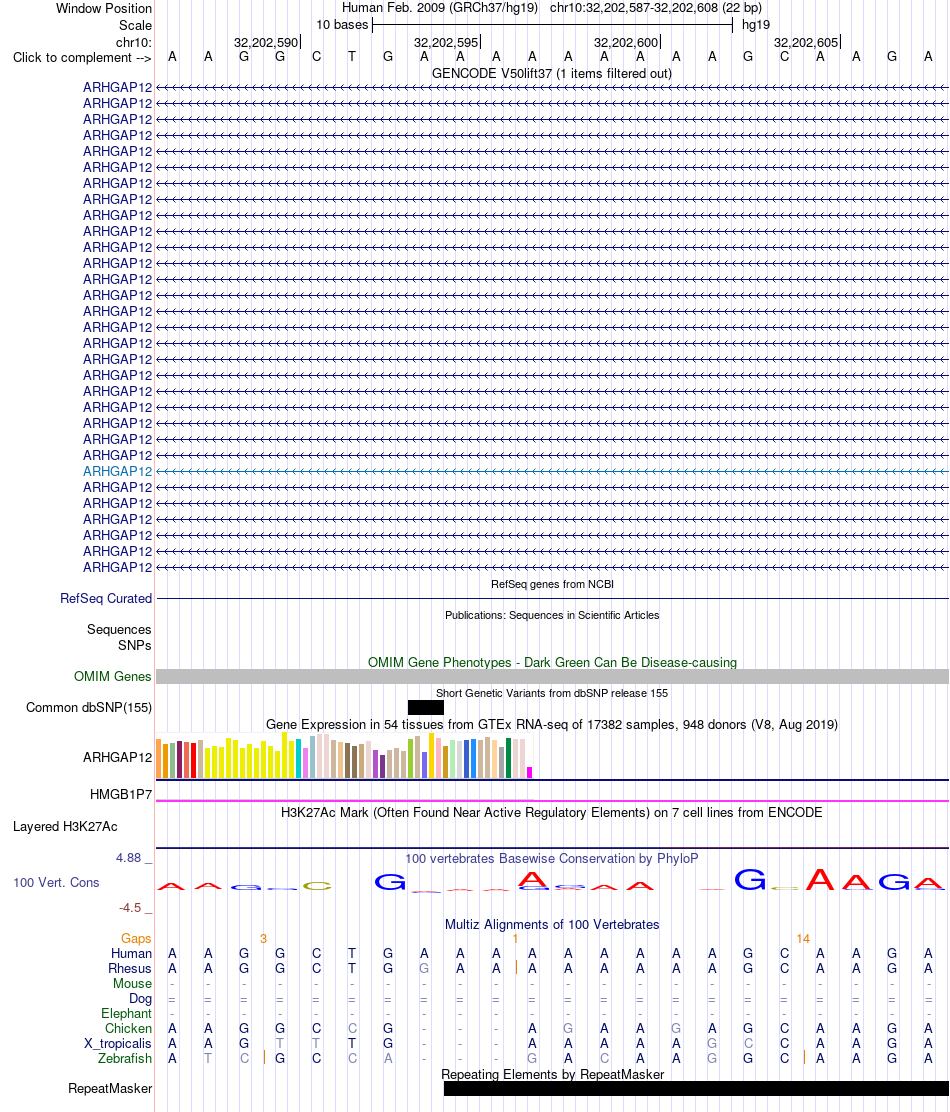
Task: Click the 'RefSeq genes from NCBI' track title
Action: (552, 584)
